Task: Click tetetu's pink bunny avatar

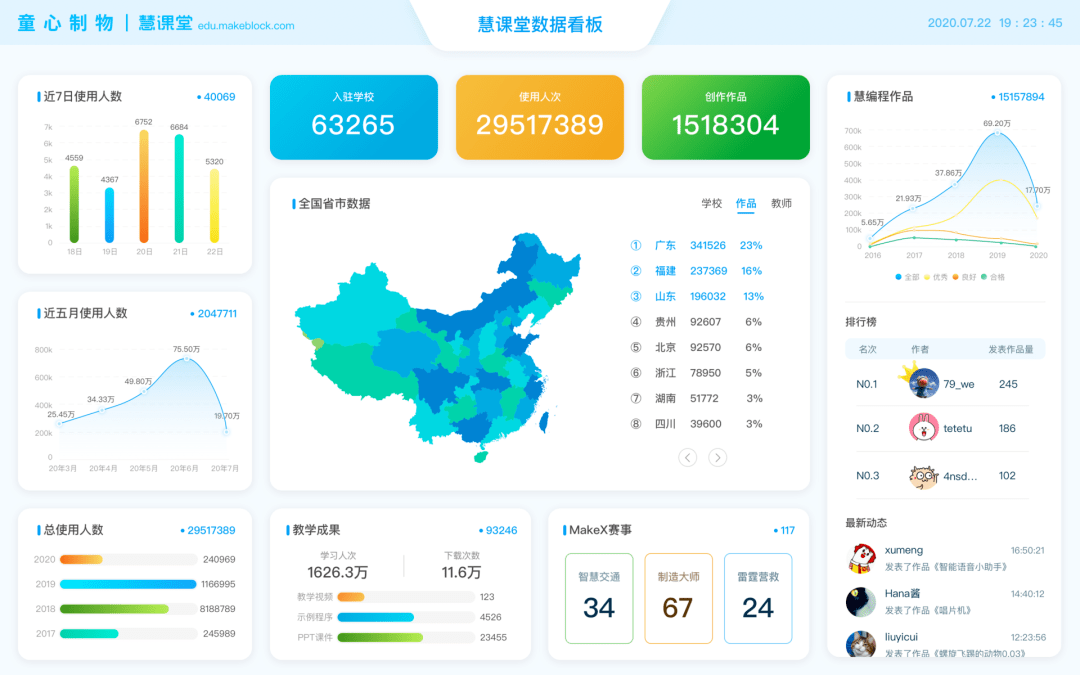Action: click(923, 428)
